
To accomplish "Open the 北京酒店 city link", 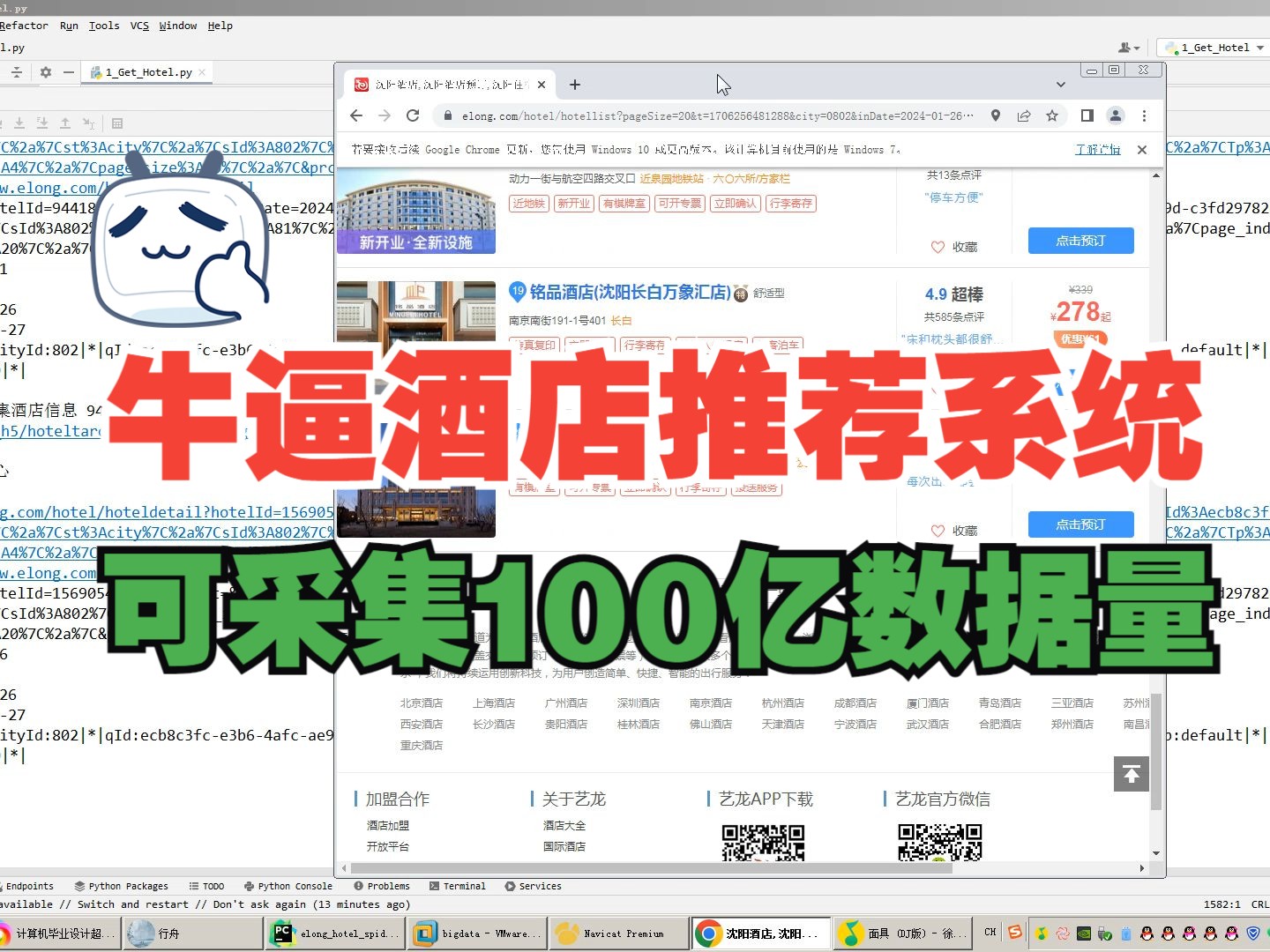I will [422, 703].
